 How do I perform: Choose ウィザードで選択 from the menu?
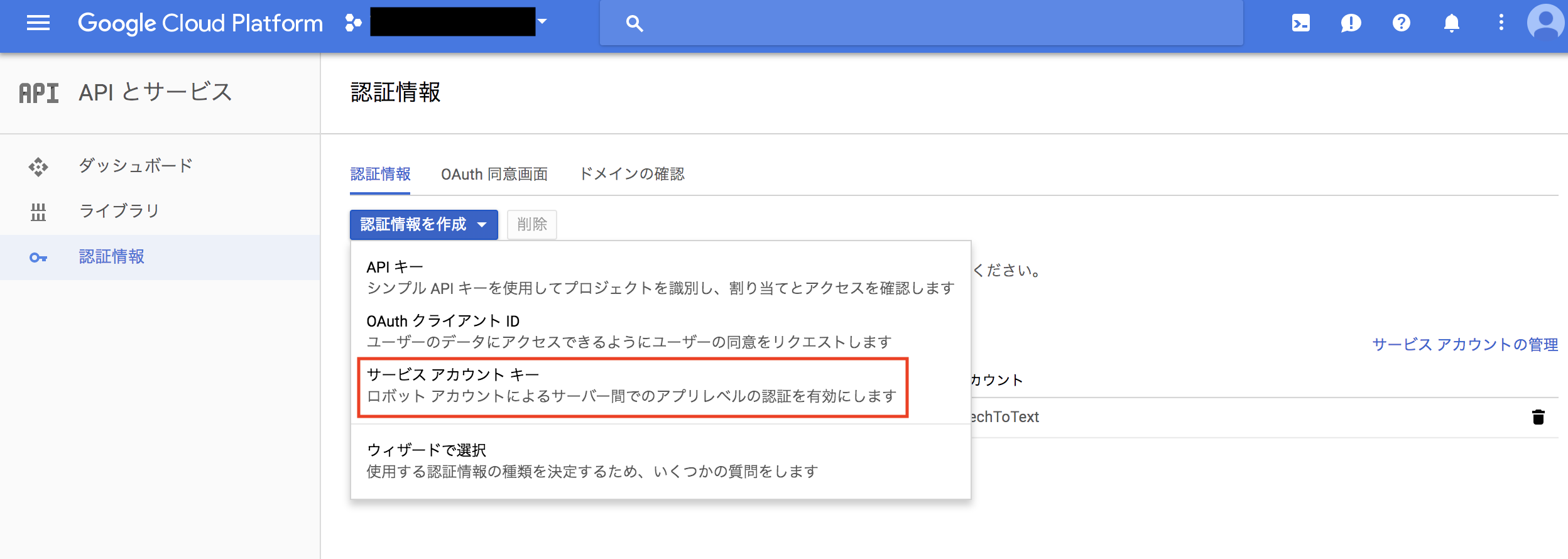[661, 460]
